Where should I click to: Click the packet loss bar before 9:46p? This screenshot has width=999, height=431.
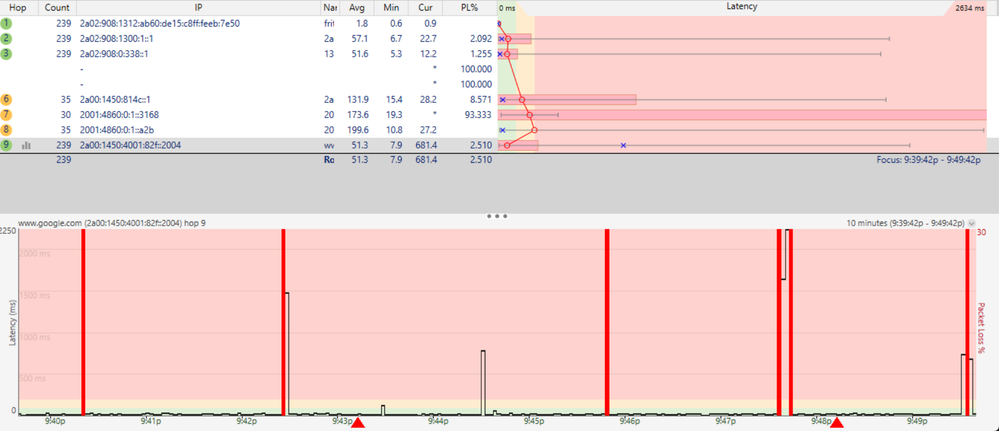pyautogui.click(x=607, y=322)
